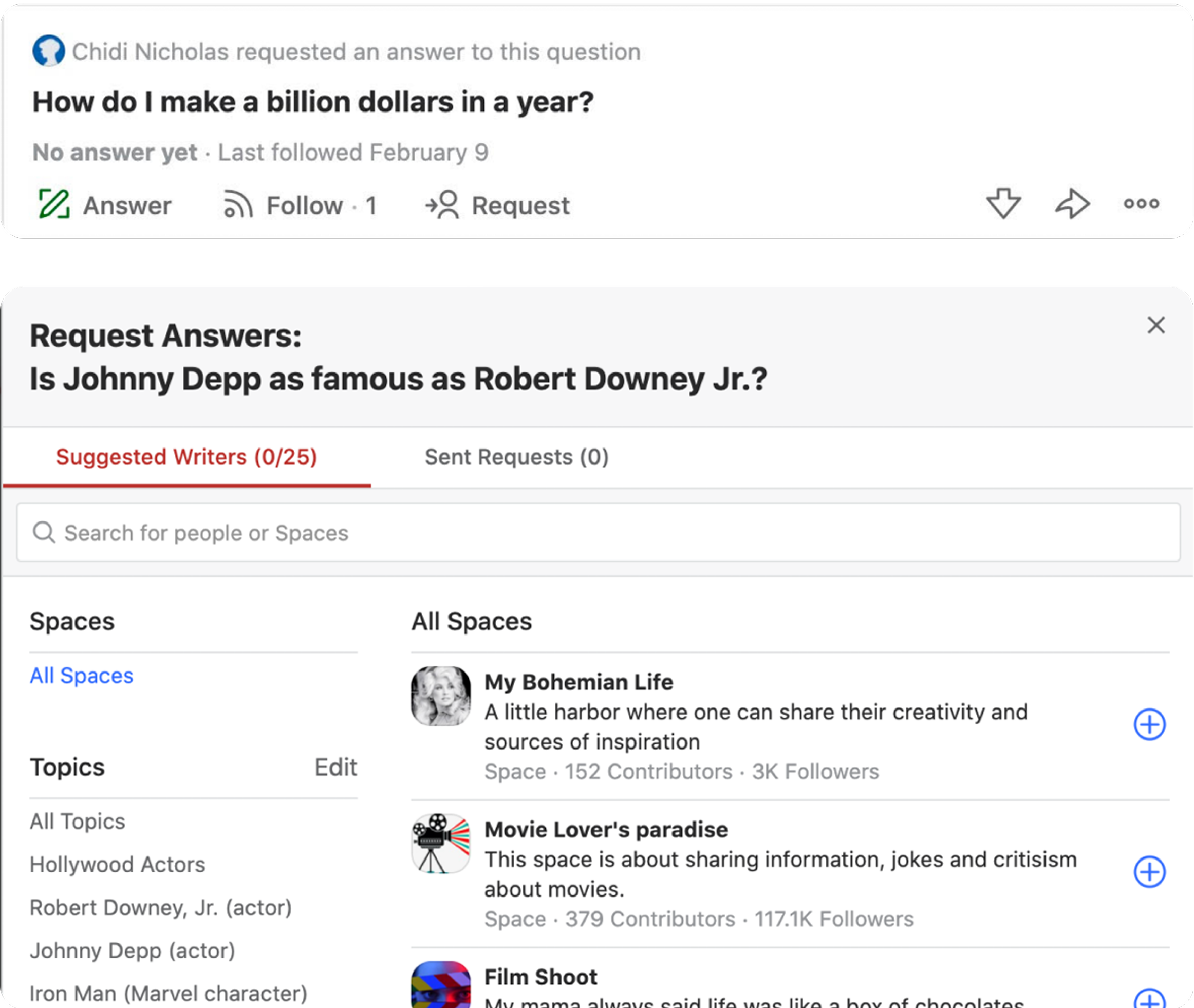Image resolution: width=1194 pixels, height=1008 pixels.
Task: Add Film Shoot space with plus icon
Action: 1149,999
